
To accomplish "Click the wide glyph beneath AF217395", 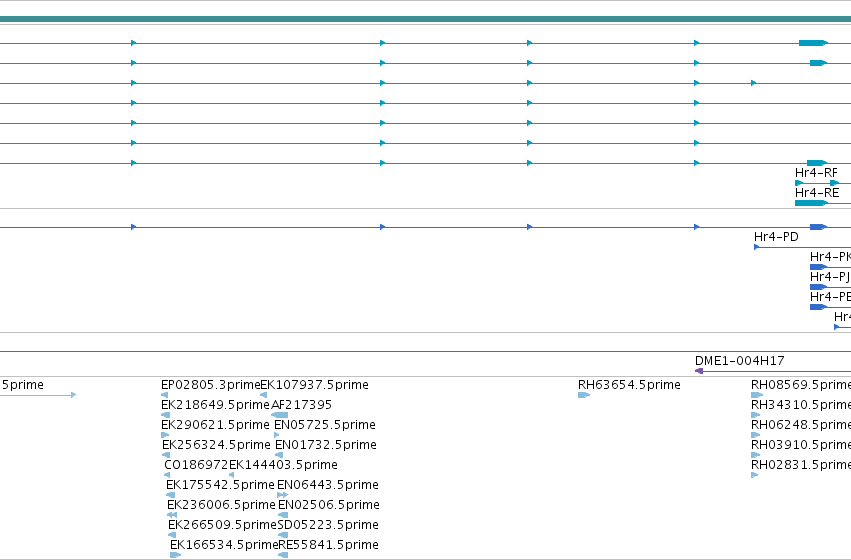I will tap(280, 415).
